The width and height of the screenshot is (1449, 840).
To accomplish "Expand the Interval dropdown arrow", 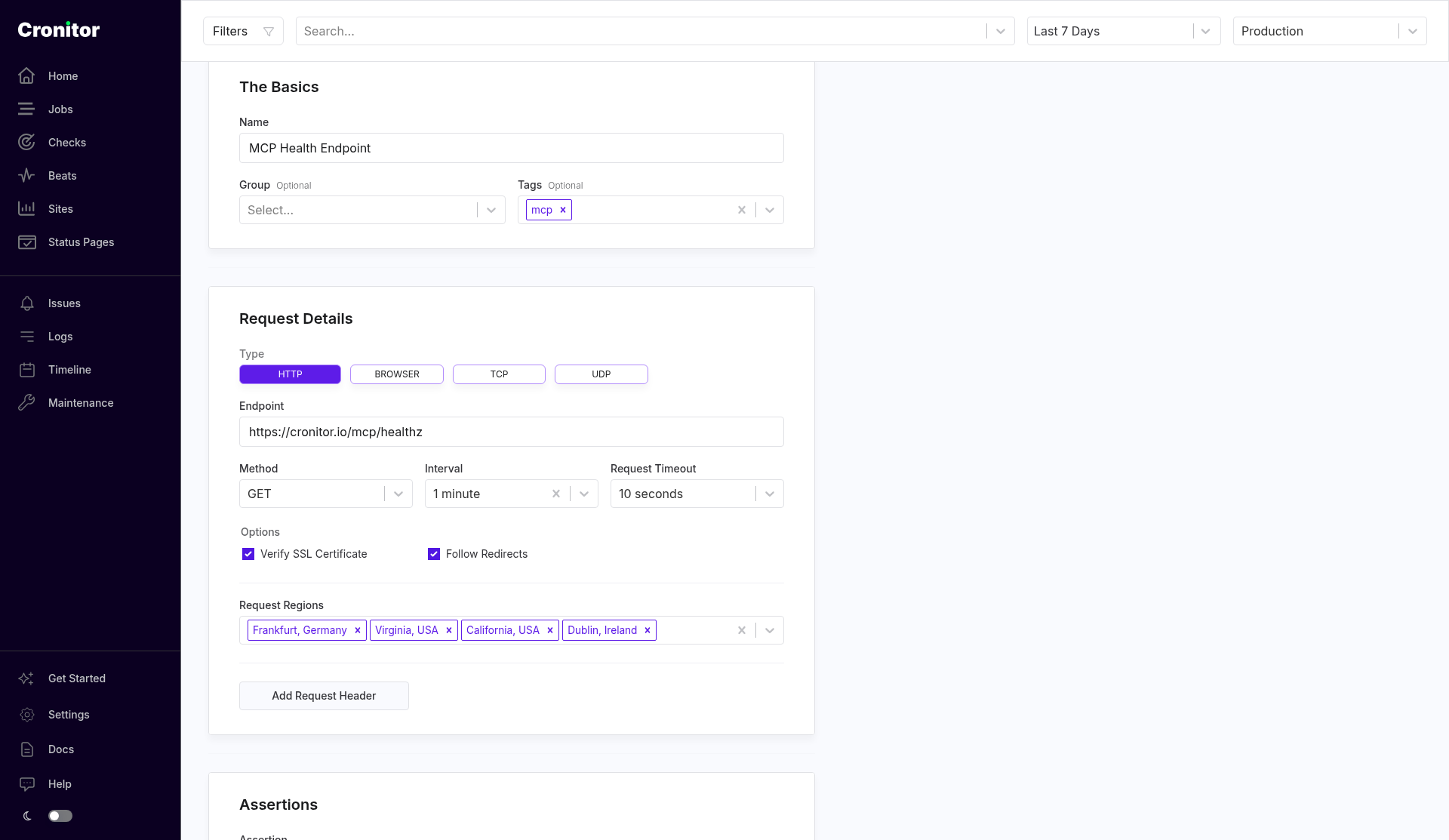I will click(x=584, y=494).
